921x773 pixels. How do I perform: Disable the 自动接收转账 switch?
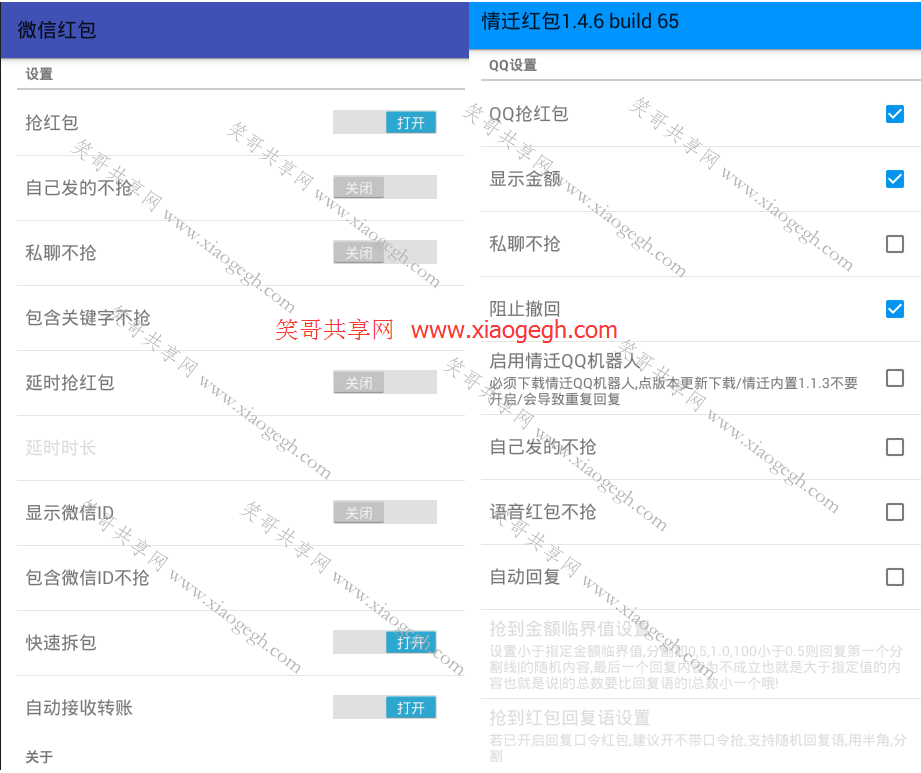pyautogui.click(x=385, y=707)
